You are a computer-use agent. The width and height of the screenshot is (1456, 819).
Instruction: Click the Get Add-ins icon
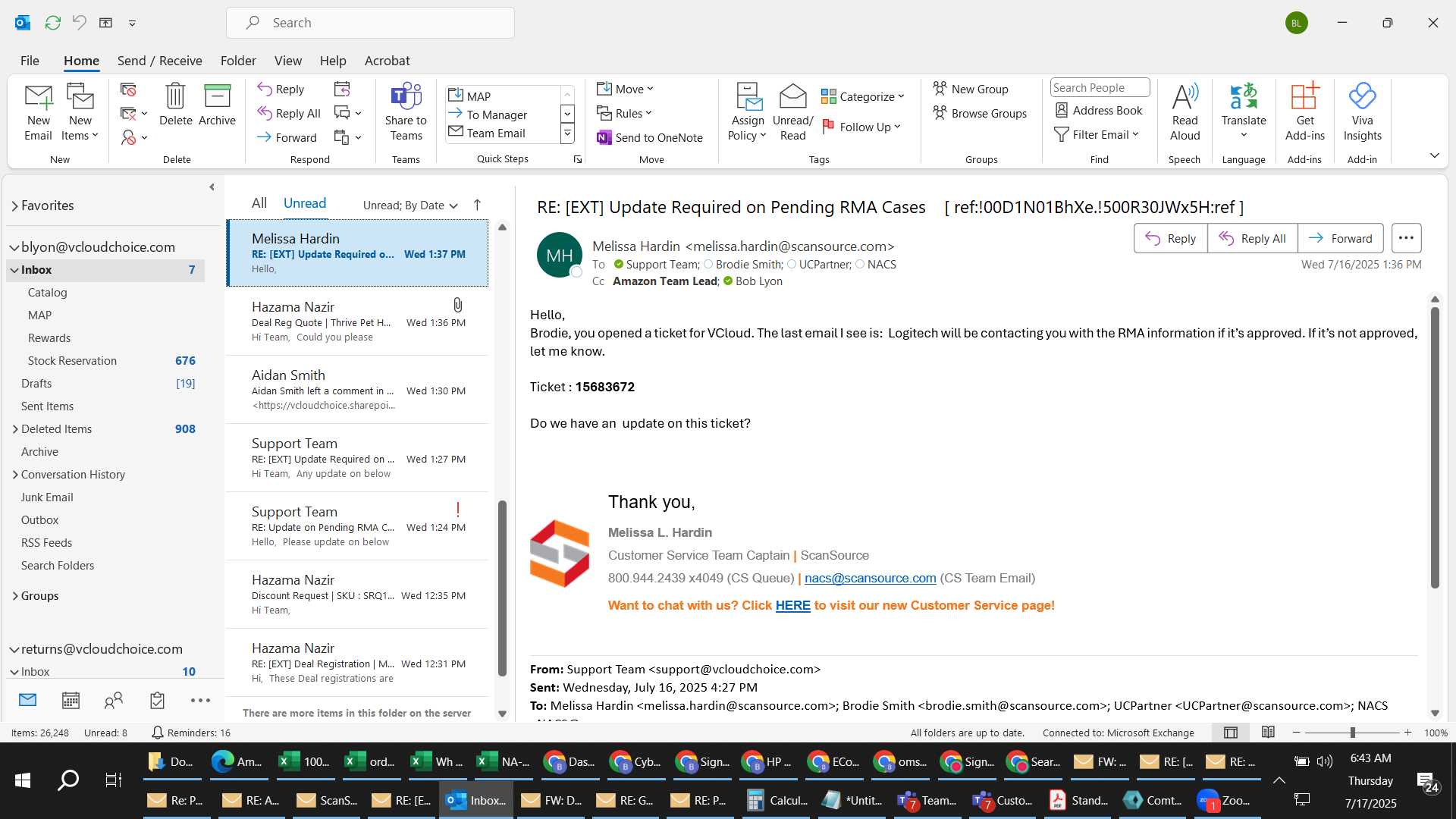point(1304,112)
